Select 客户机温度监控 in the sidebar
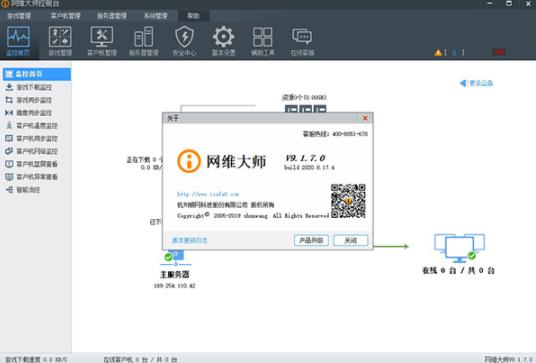 coord(37,126)
